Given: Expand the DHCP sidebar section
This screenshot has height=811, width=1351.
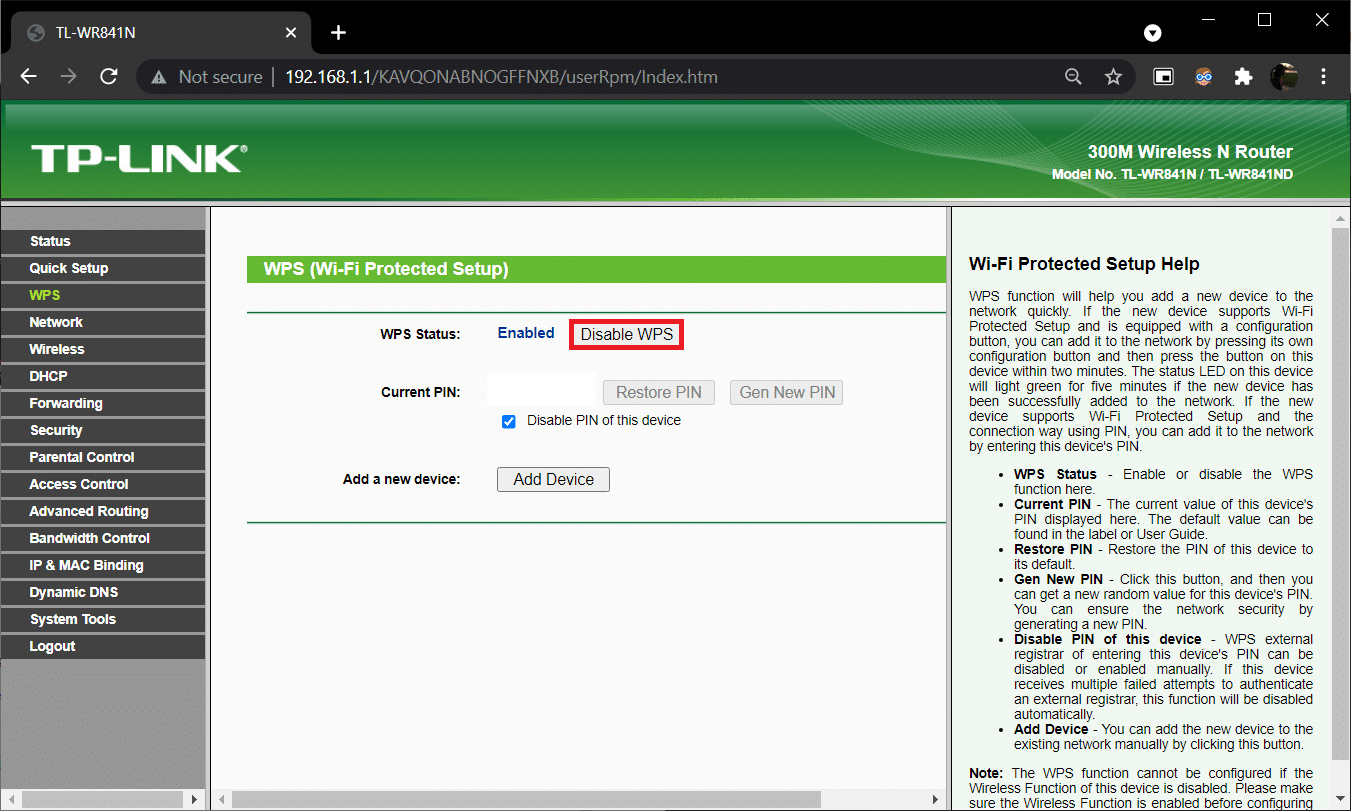Looking at the screenshot, I should pos(49,376).
